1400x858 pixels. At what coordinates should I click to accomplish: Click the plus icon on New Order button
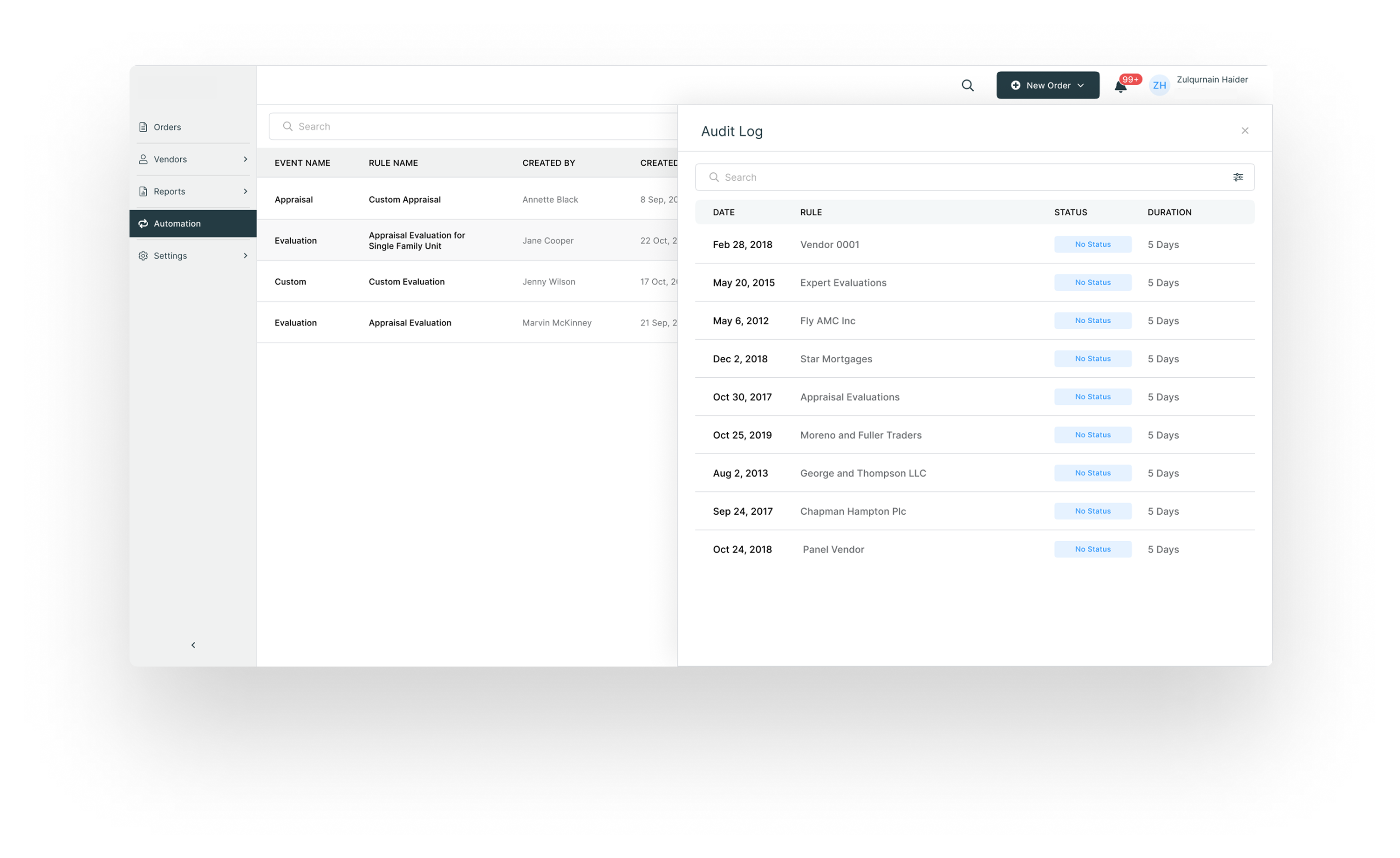coord(1015,85)
